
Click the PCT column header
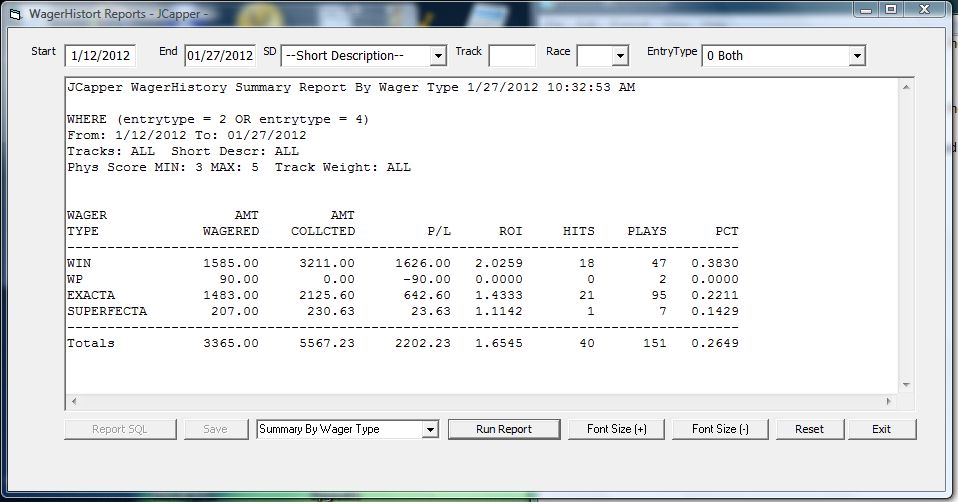727,231
